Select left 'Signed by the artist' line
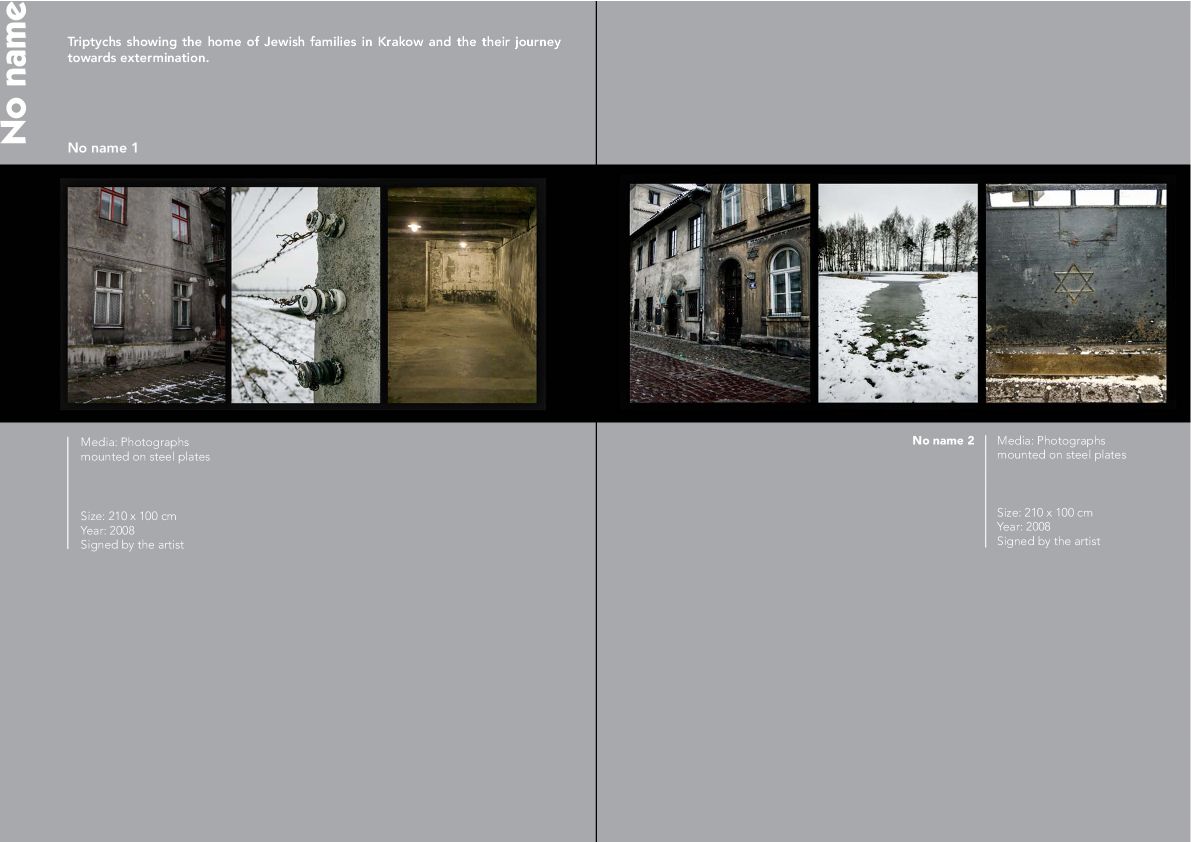 click(x=132, y=545)
